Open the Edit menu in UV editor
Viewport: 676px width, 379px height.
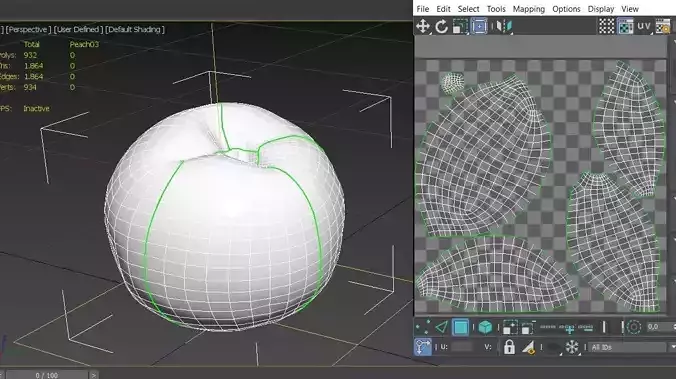click(443, 9)
